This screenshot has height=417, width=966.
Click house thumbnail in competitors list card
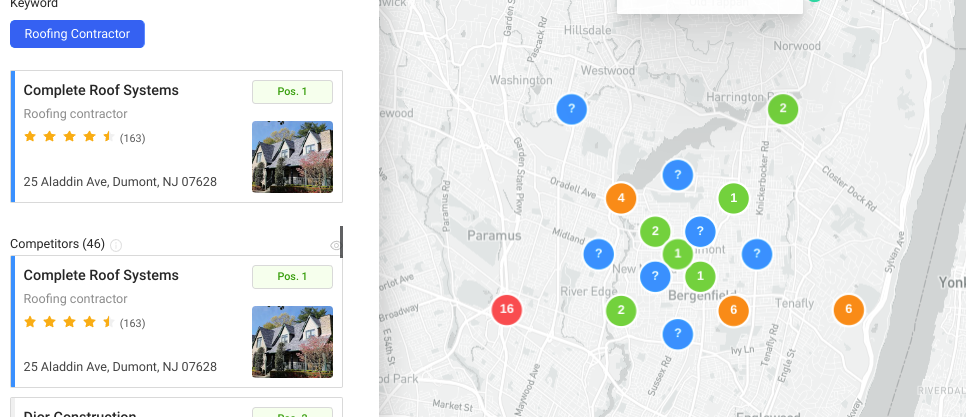292,342
